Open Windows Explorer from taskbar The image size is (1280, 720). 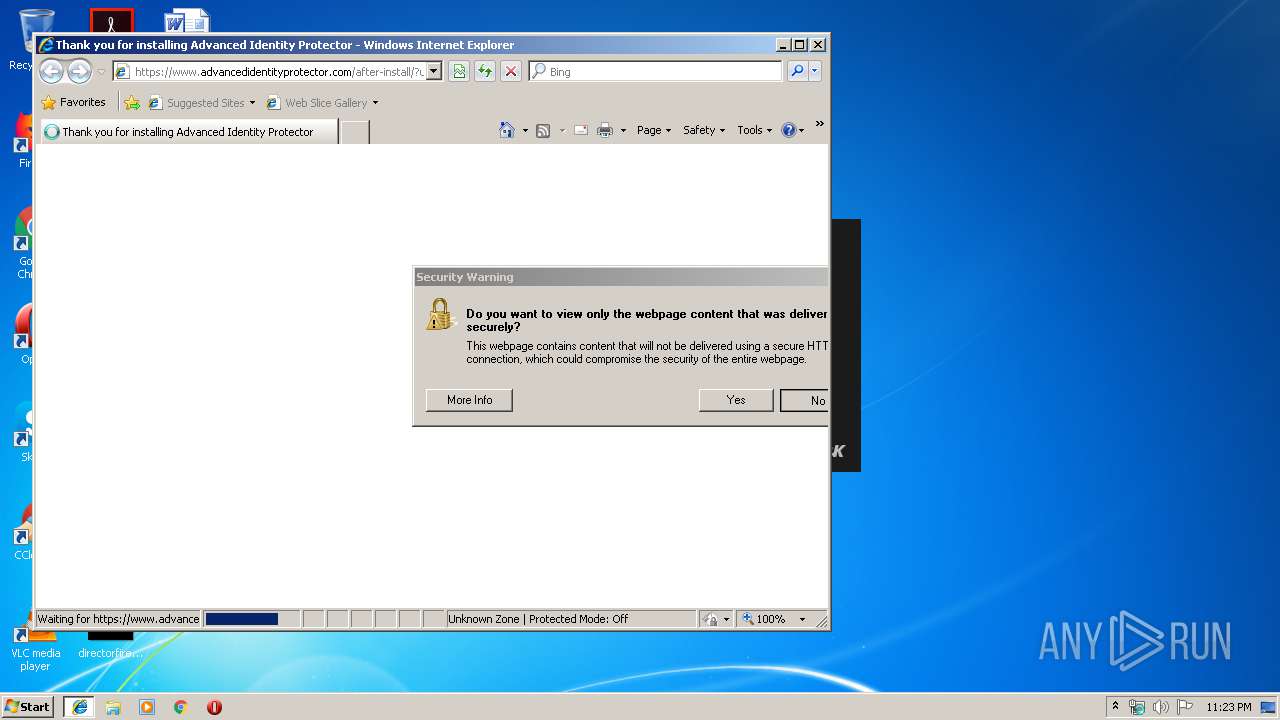tap(113, 707)
